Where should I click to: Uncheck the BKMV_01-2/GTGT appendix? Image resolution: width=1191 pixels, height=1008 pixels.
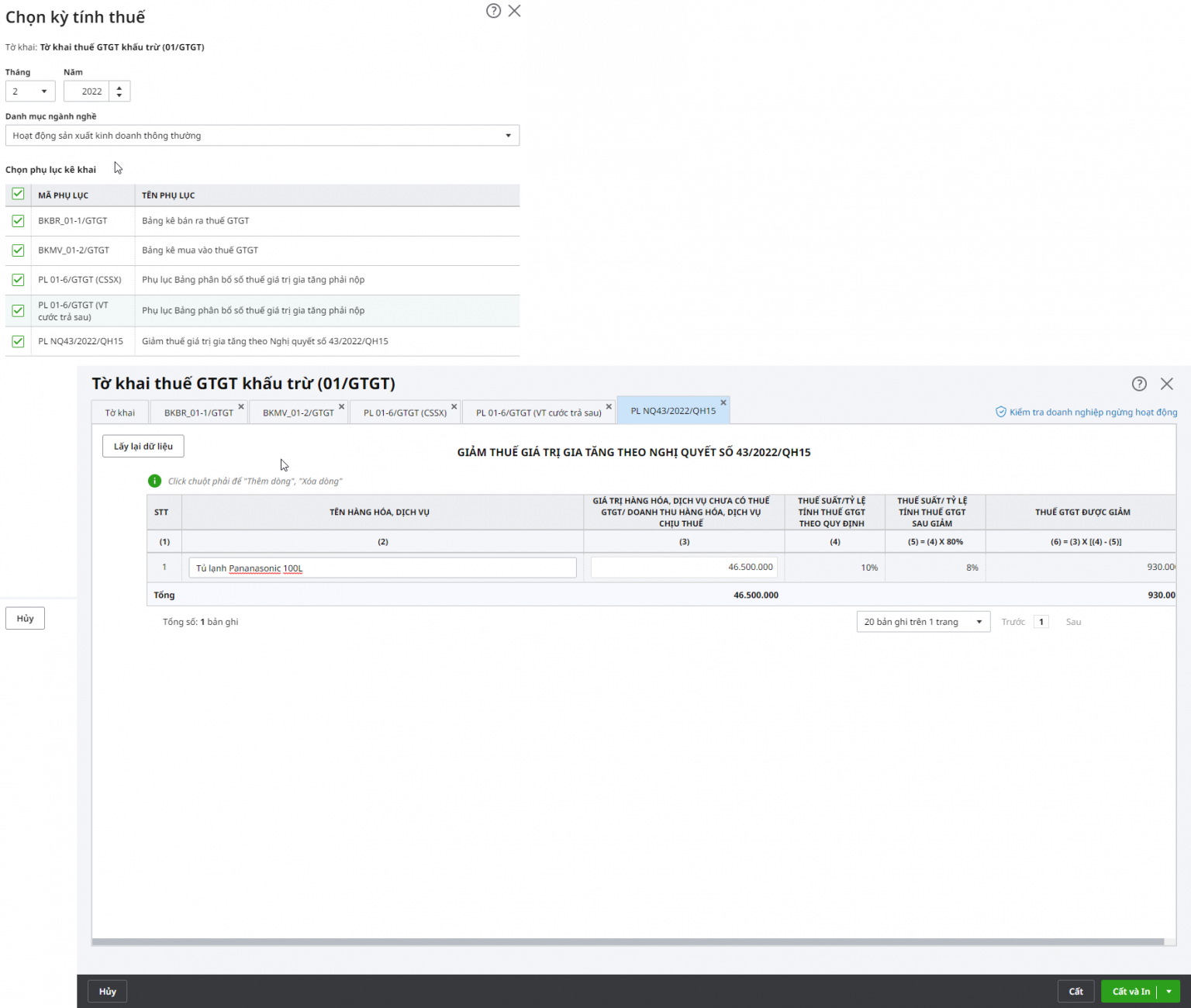tap(18, 250)
